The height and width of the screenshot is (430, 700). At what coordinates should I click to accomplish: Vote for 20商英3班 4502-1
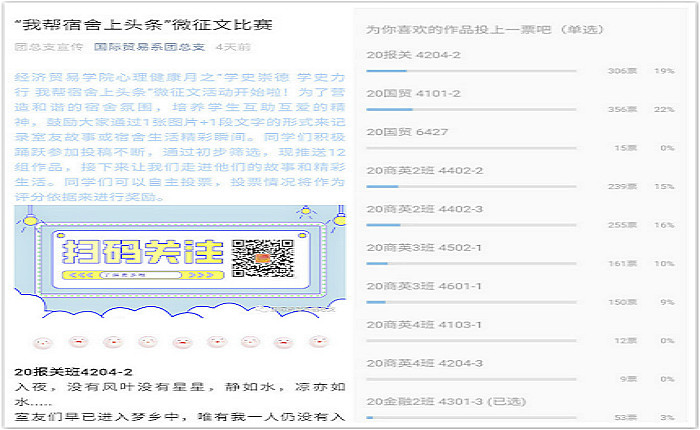click(x=425, y=247)
